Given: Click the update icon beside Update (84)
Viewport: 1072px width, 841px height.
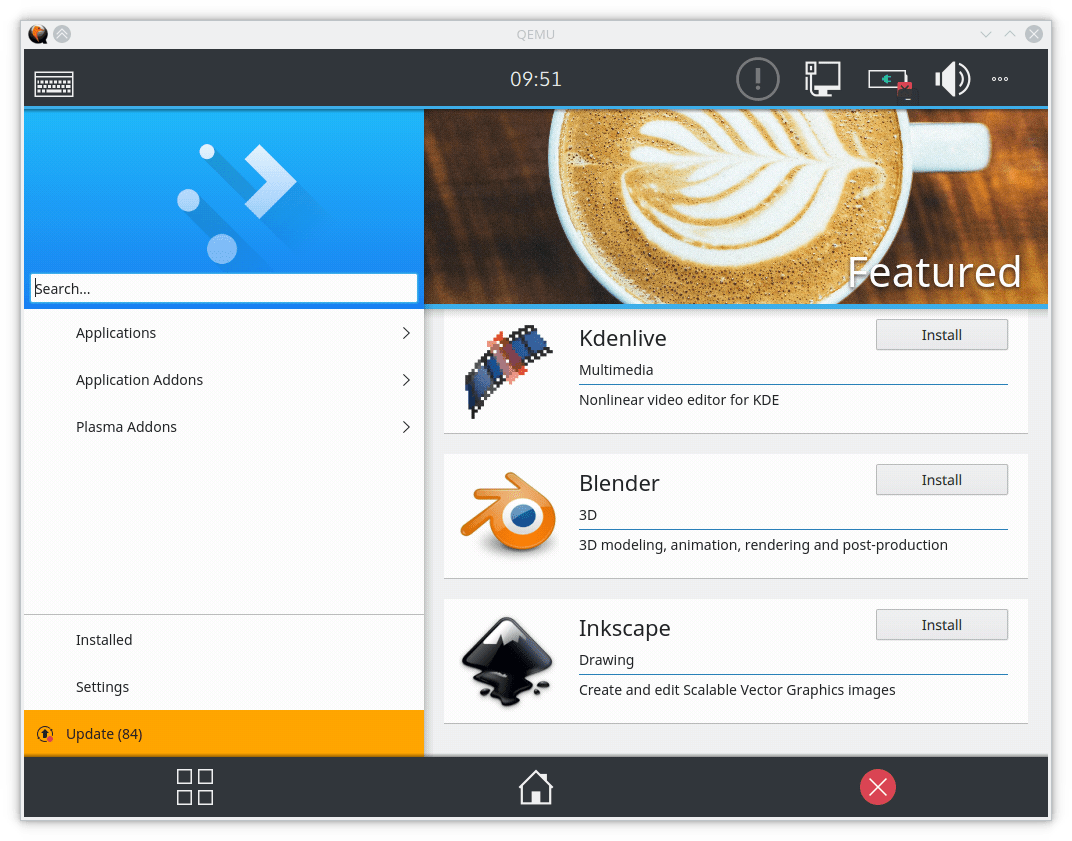Looking at the screenshot, I should [45, 734].
